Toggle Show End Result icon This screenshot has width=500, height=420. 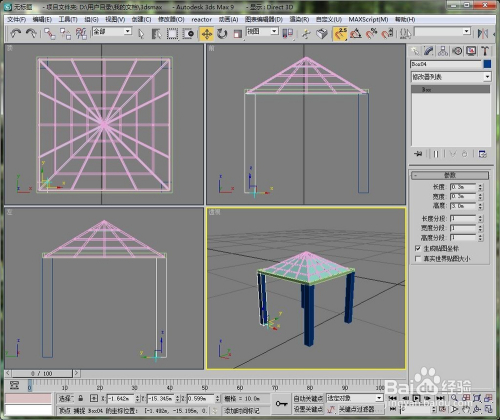click(436, 154)
